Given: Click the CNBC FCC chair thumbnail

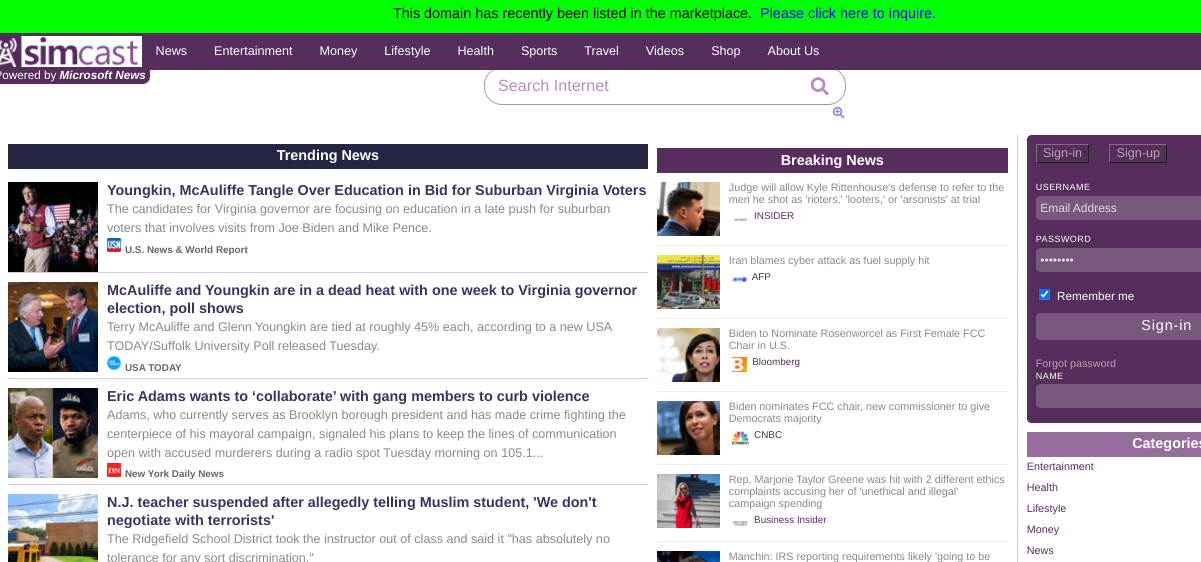Looking at the screenshot, I should [x=688, y=428].
